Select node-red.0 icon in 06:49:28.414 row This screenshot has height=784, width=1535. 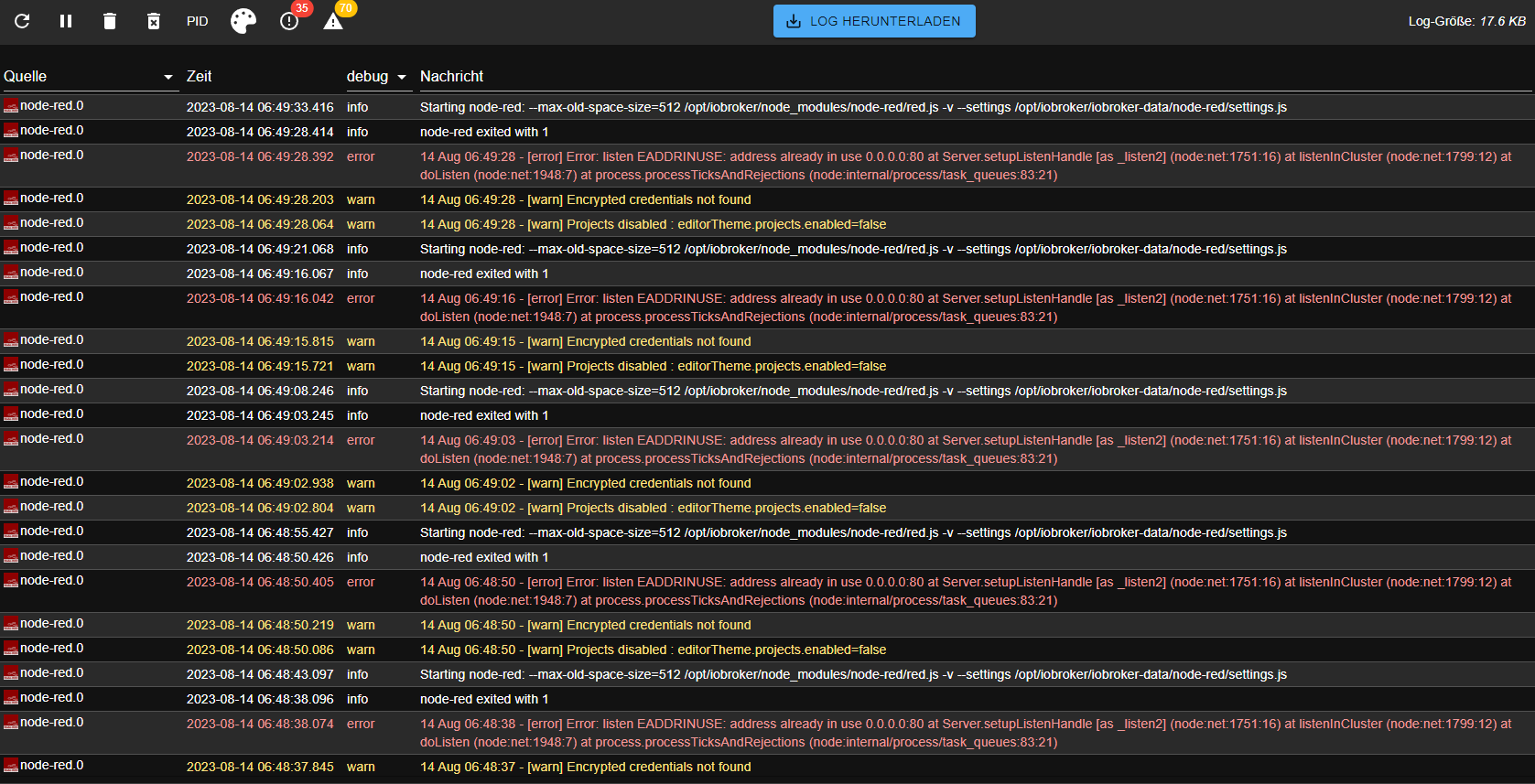[x=11, y=131]
